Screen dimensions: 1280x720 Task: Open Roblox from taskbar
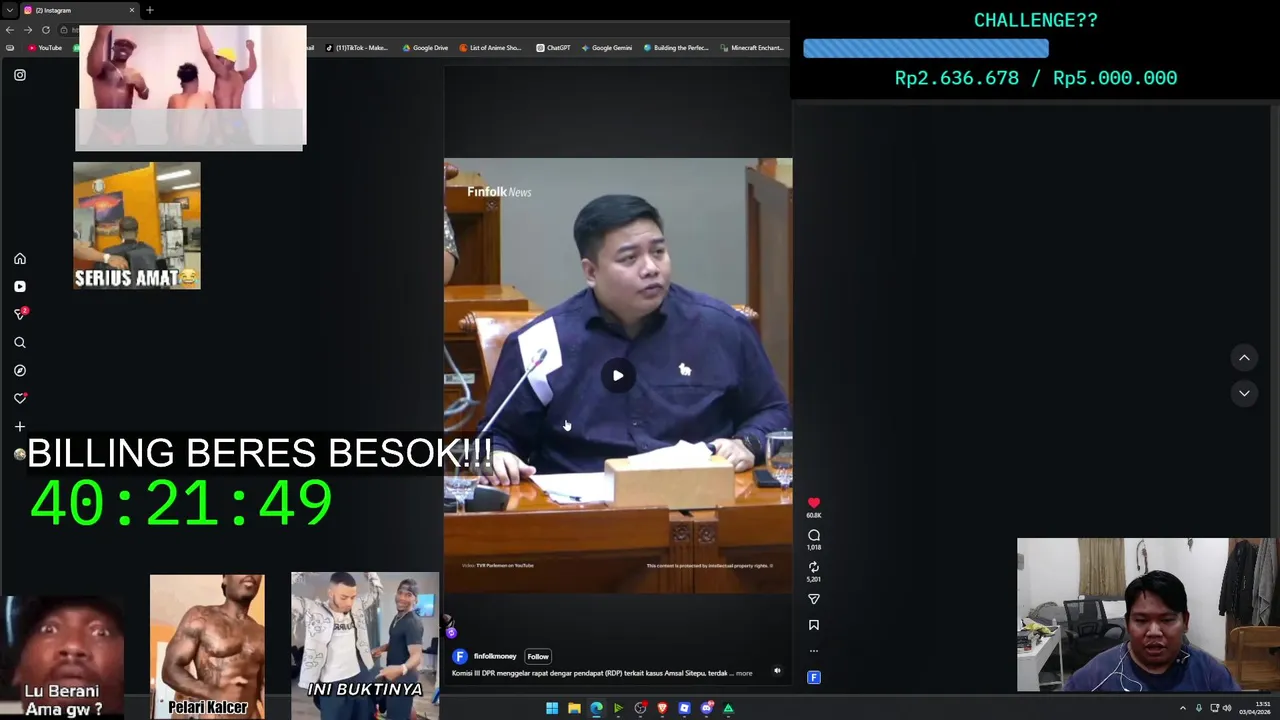[684, 708]
